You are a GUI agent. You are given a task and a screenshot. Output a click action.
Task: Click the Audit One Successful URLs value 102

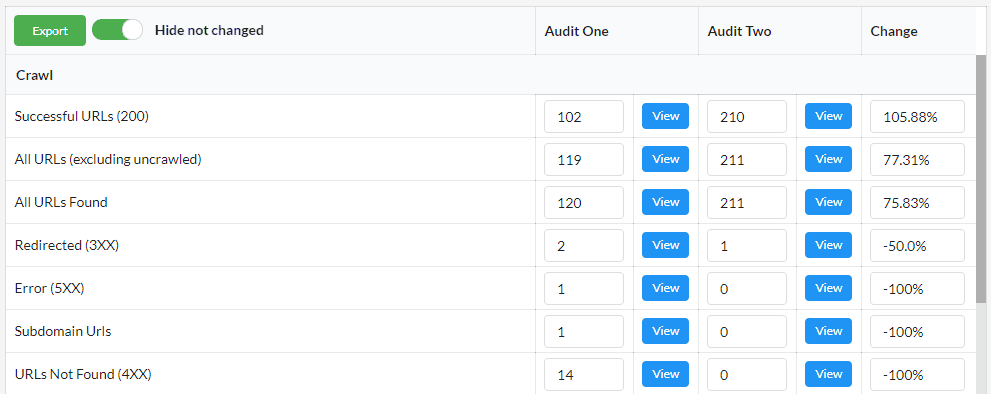tap(584, 116)
